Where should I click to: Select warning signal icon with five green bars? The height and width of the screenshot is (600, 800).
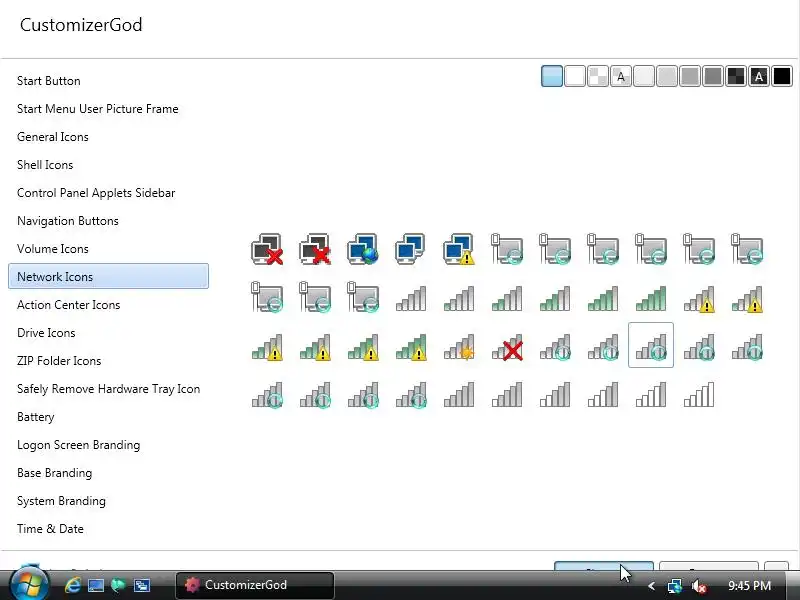click(411, 346)
